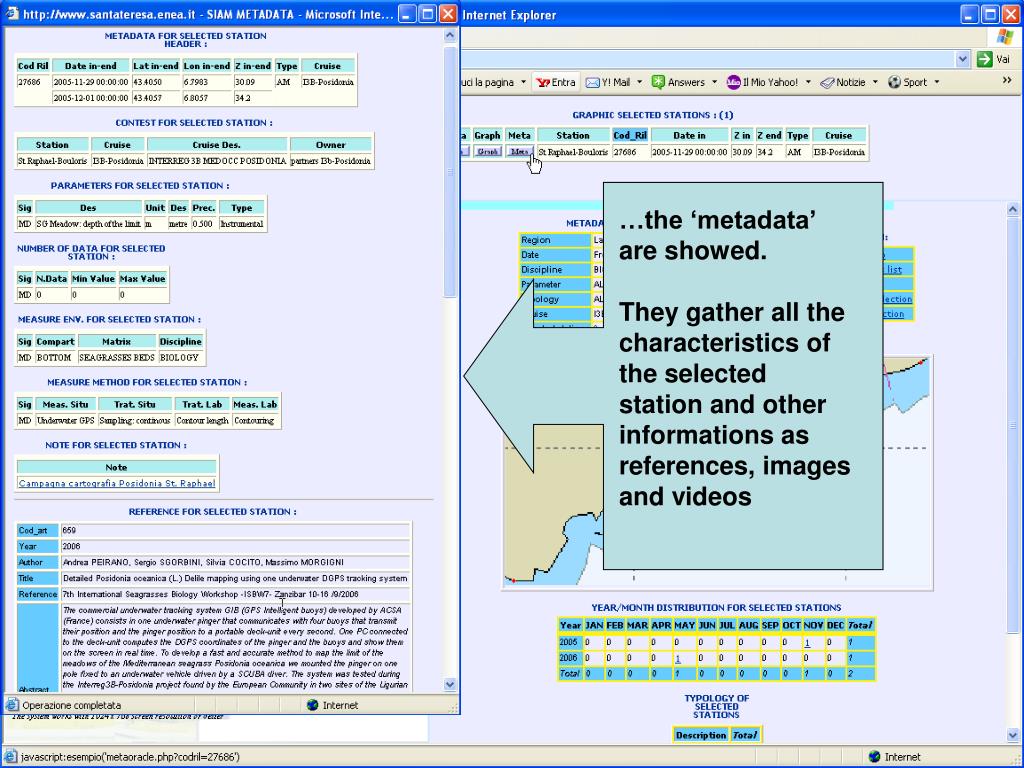
Task: Click the Graph button for St.Raphael-Bouloris
Action: point(487,152)
